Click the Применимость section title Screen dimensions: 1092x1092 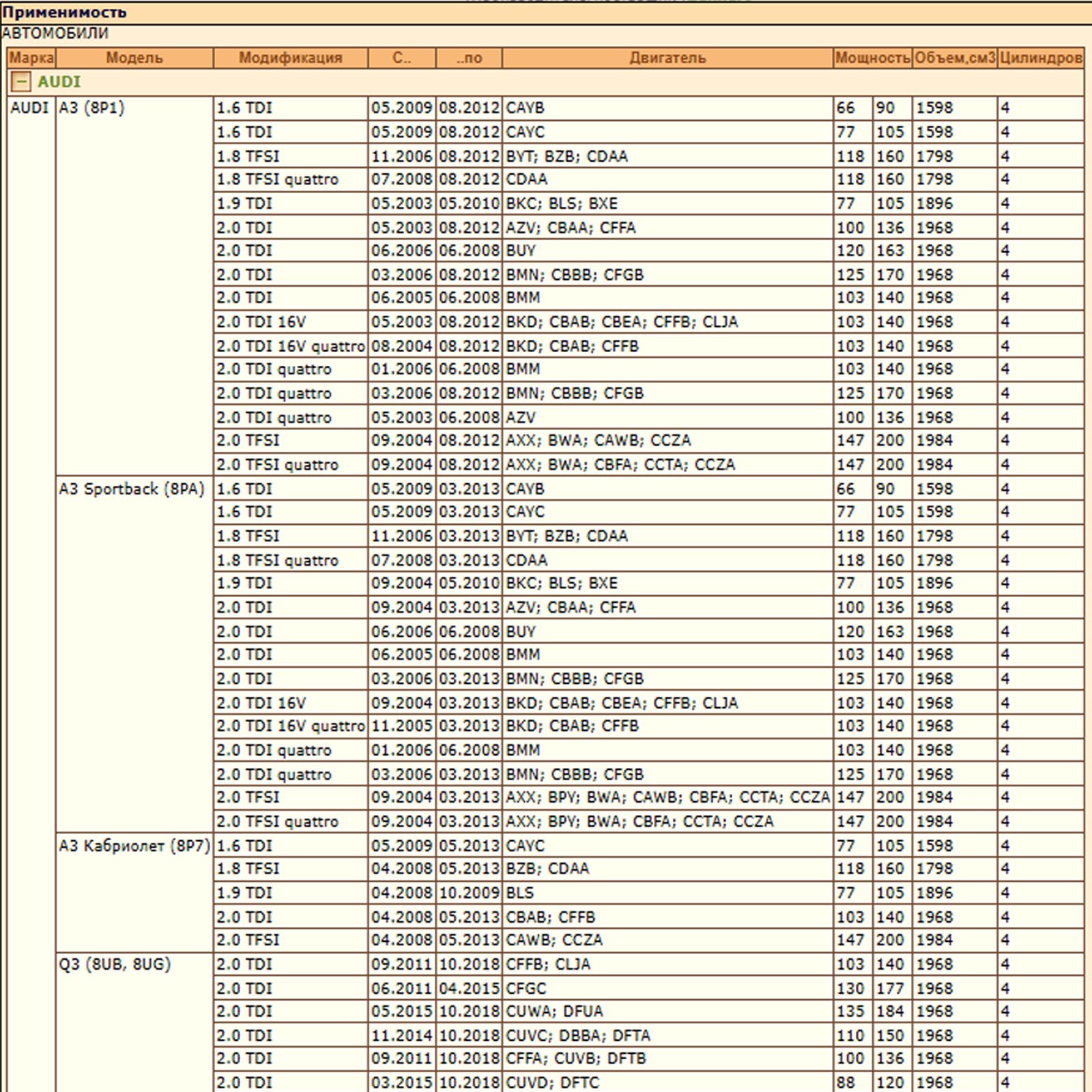pyautogui.click(x=63, y=12)
